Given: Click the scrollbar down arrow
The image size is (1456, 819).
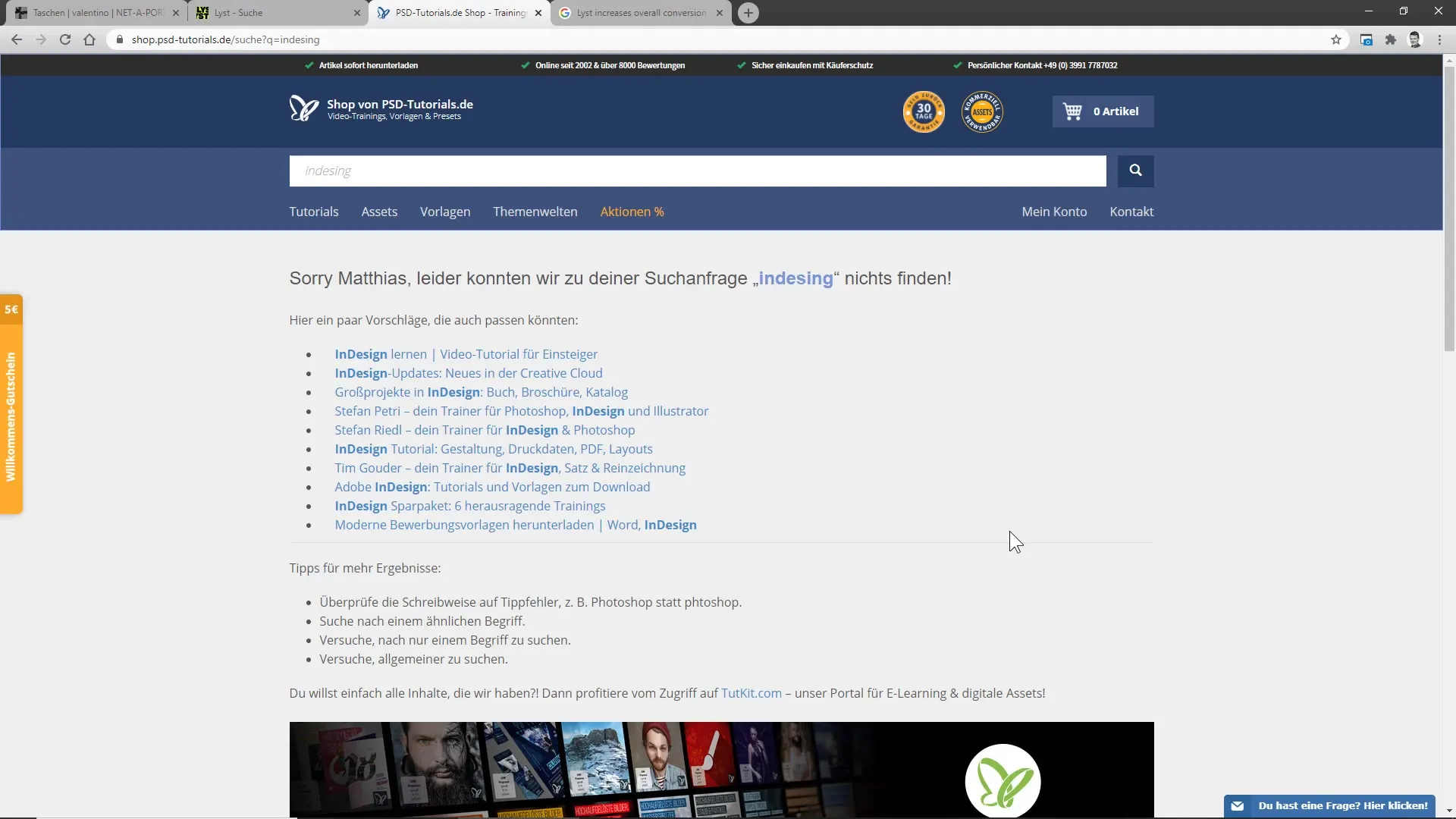Looking at the screenshot, I should [x=1449, y=811].
